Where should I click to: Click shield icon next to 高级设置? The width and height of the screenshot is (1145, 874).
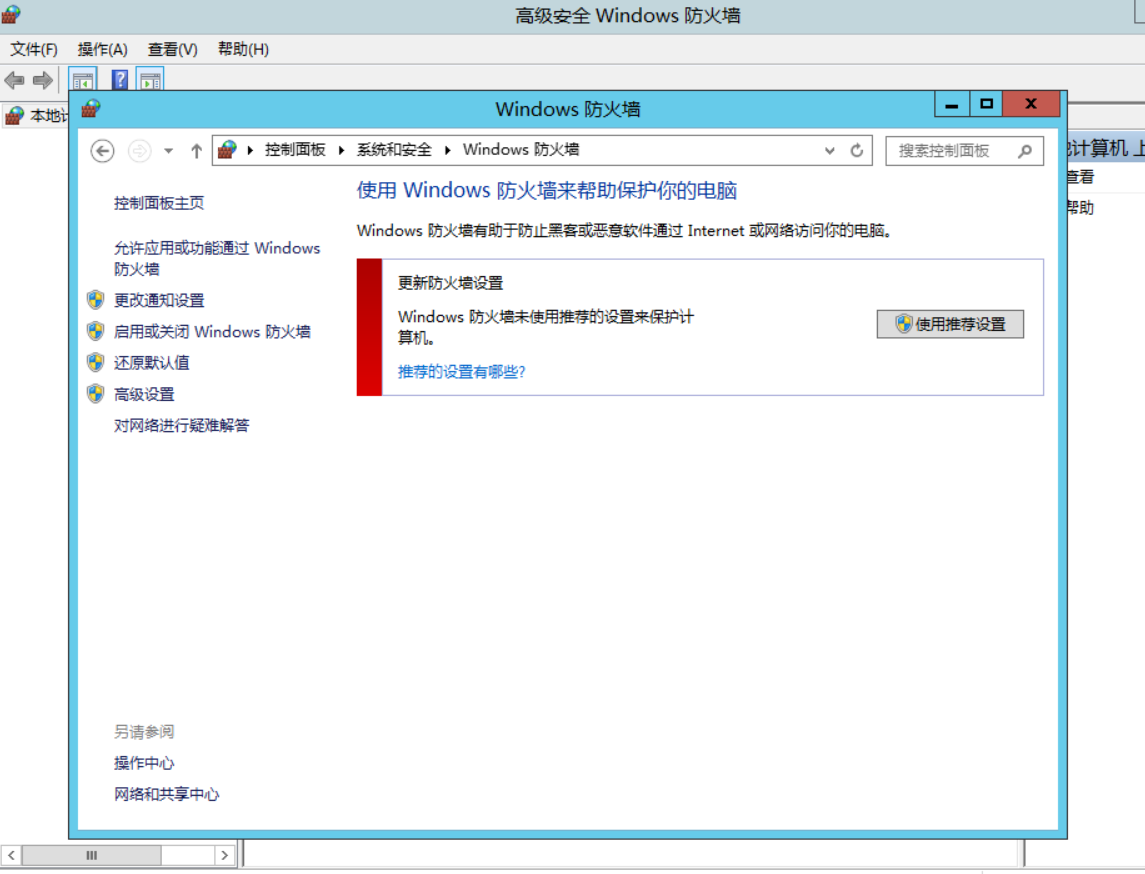click(x=96, y=394)
